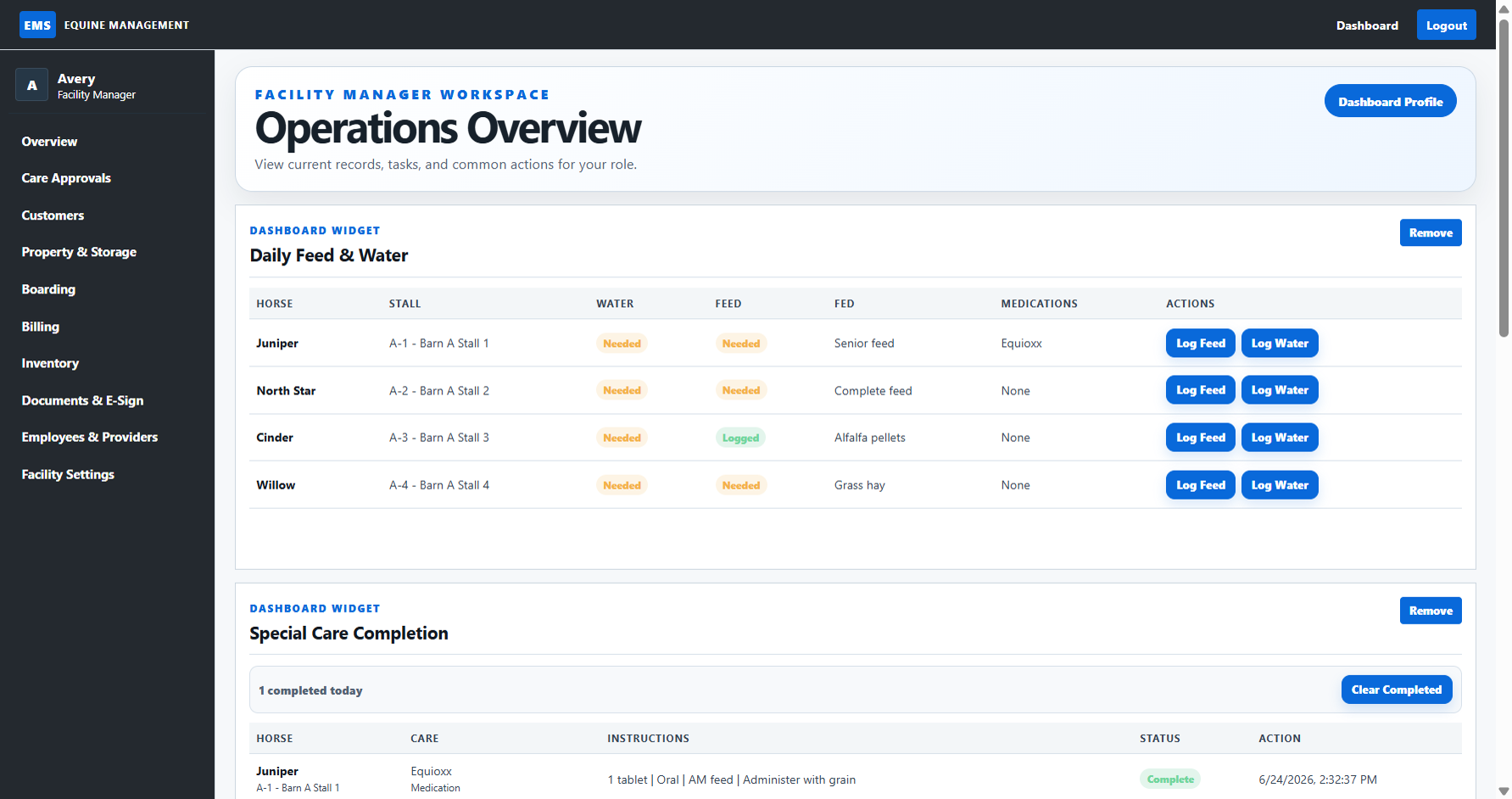Click stall A-2 - Barn A Stall 2
1512x799 pixels.
coord(439,391)
